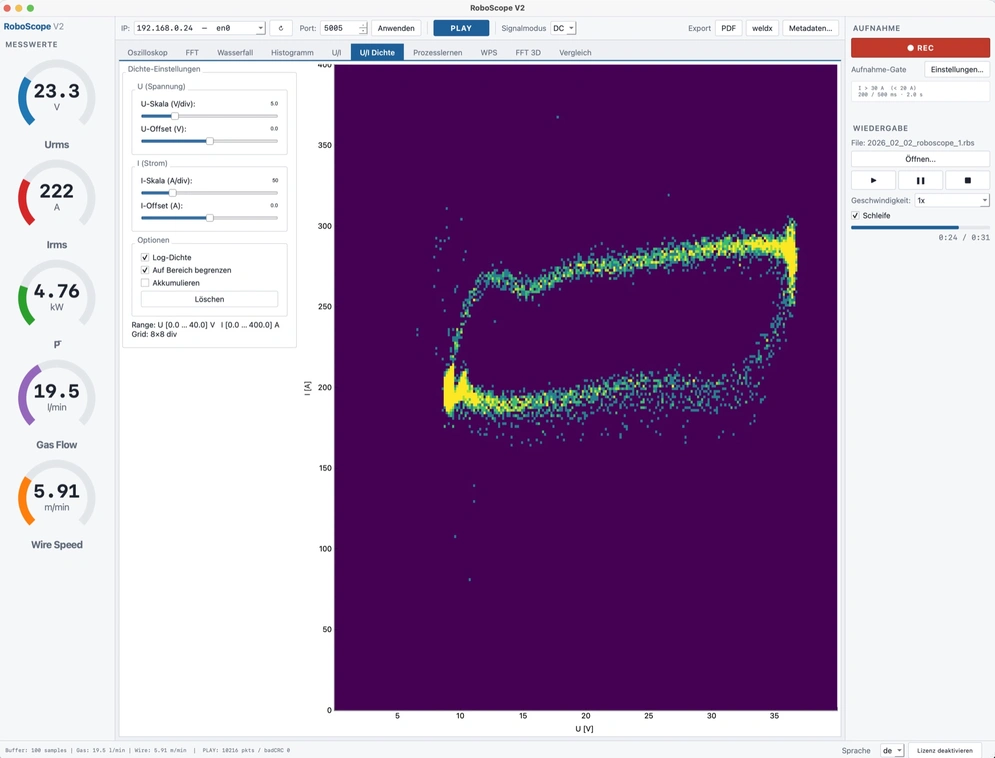Select the Wasserfall tab
This screenshot has height=758, width=995.
pyautogui.click(x=235, y=53)
